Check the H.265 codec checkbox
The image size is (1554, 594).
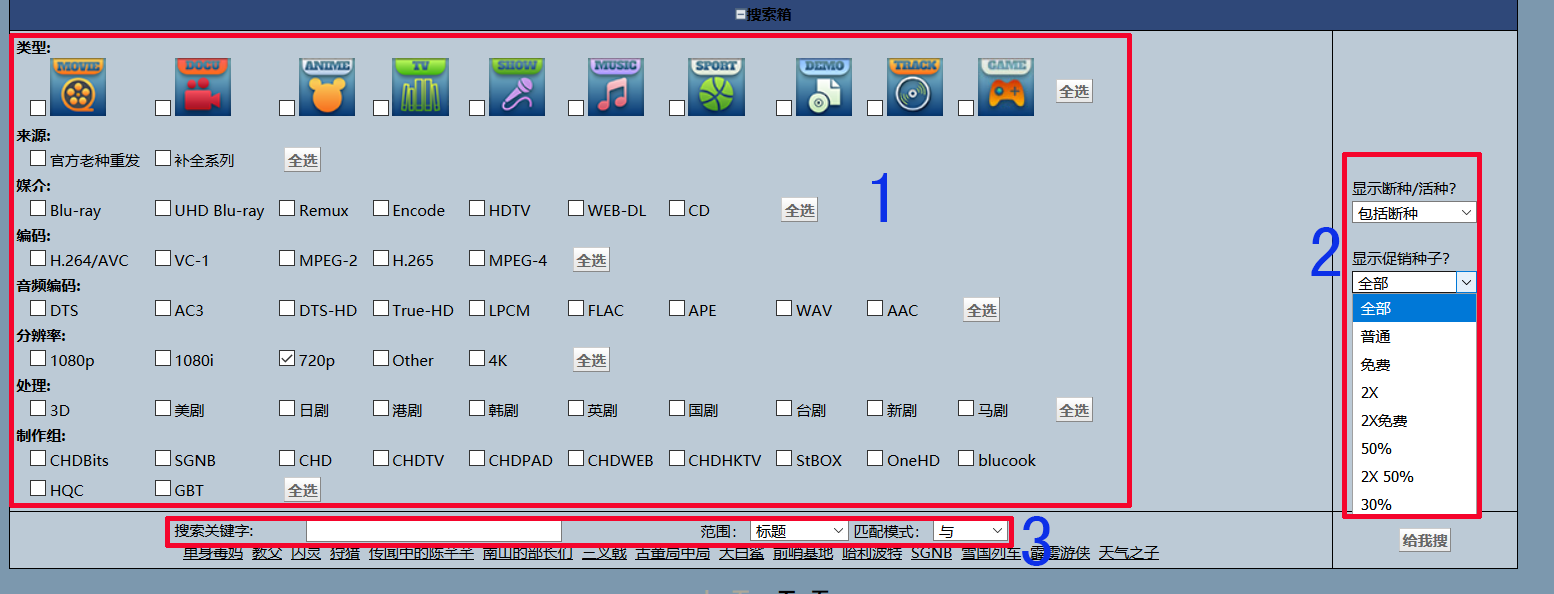381,258
